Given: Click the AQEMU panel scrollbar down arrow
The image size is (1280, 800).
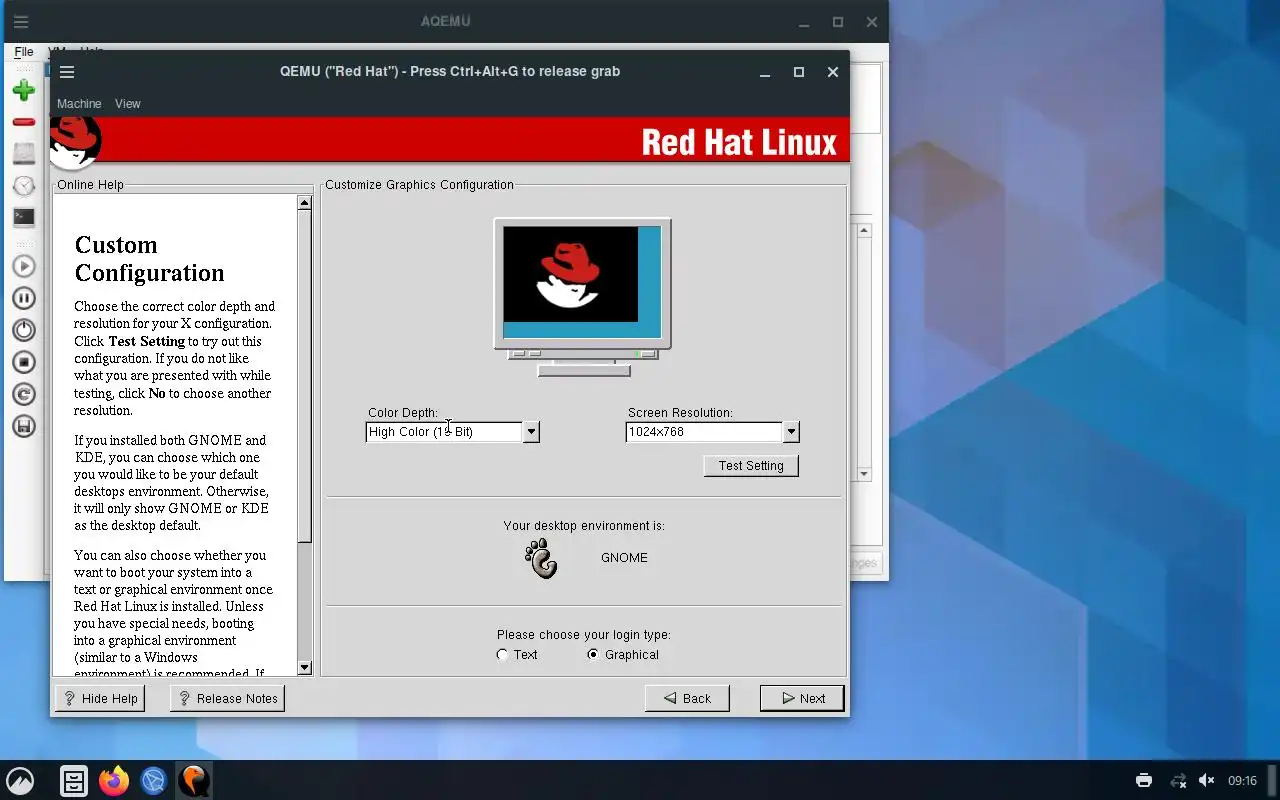Looking at the screenshot, I should click(865, 474).
